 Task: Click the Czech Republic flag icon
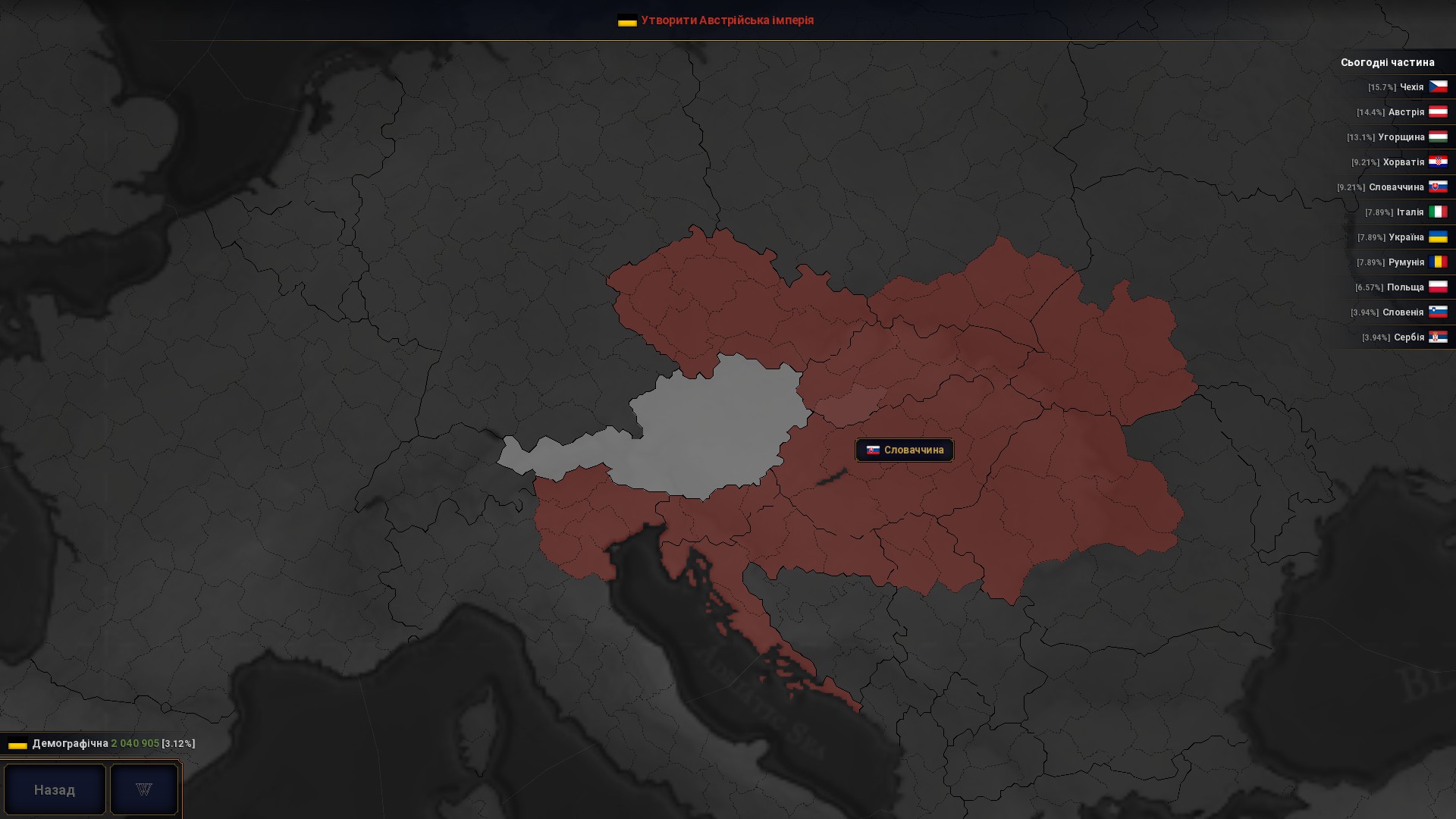pyautogui.click(x=1438, y=86)
